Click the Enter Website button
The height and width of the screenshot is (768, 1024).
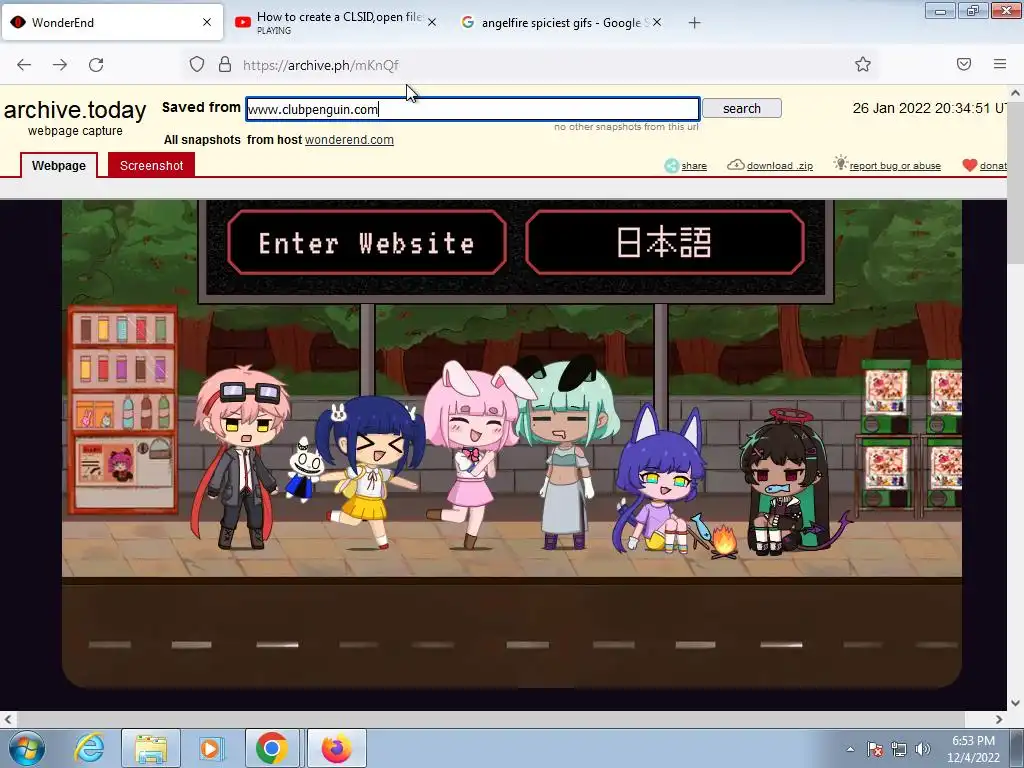click(x=366, y=242)
